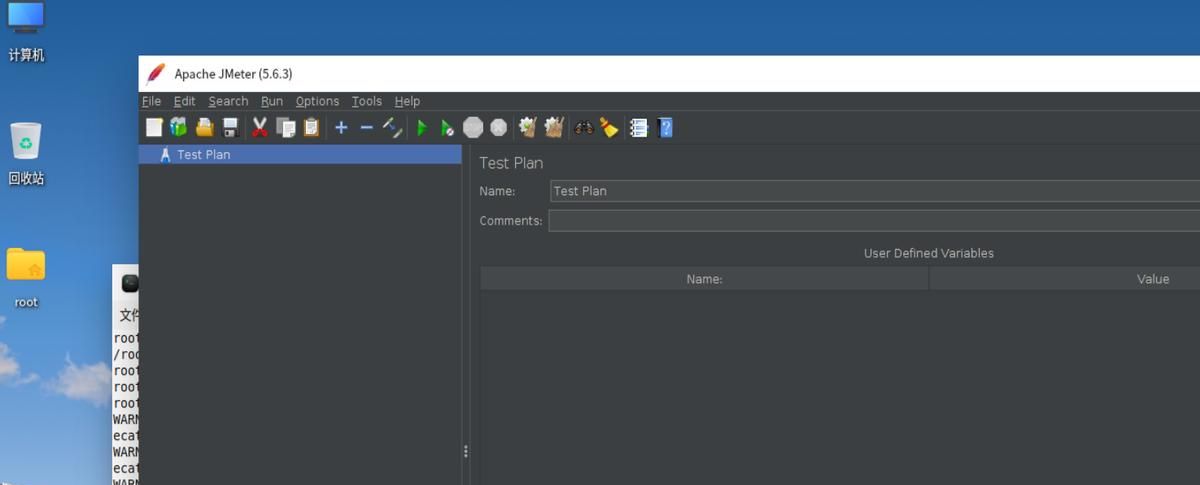Viewport: 1200px width, 485px height.
Task: Open Search binoculars icon
Action: click(583, 128)
